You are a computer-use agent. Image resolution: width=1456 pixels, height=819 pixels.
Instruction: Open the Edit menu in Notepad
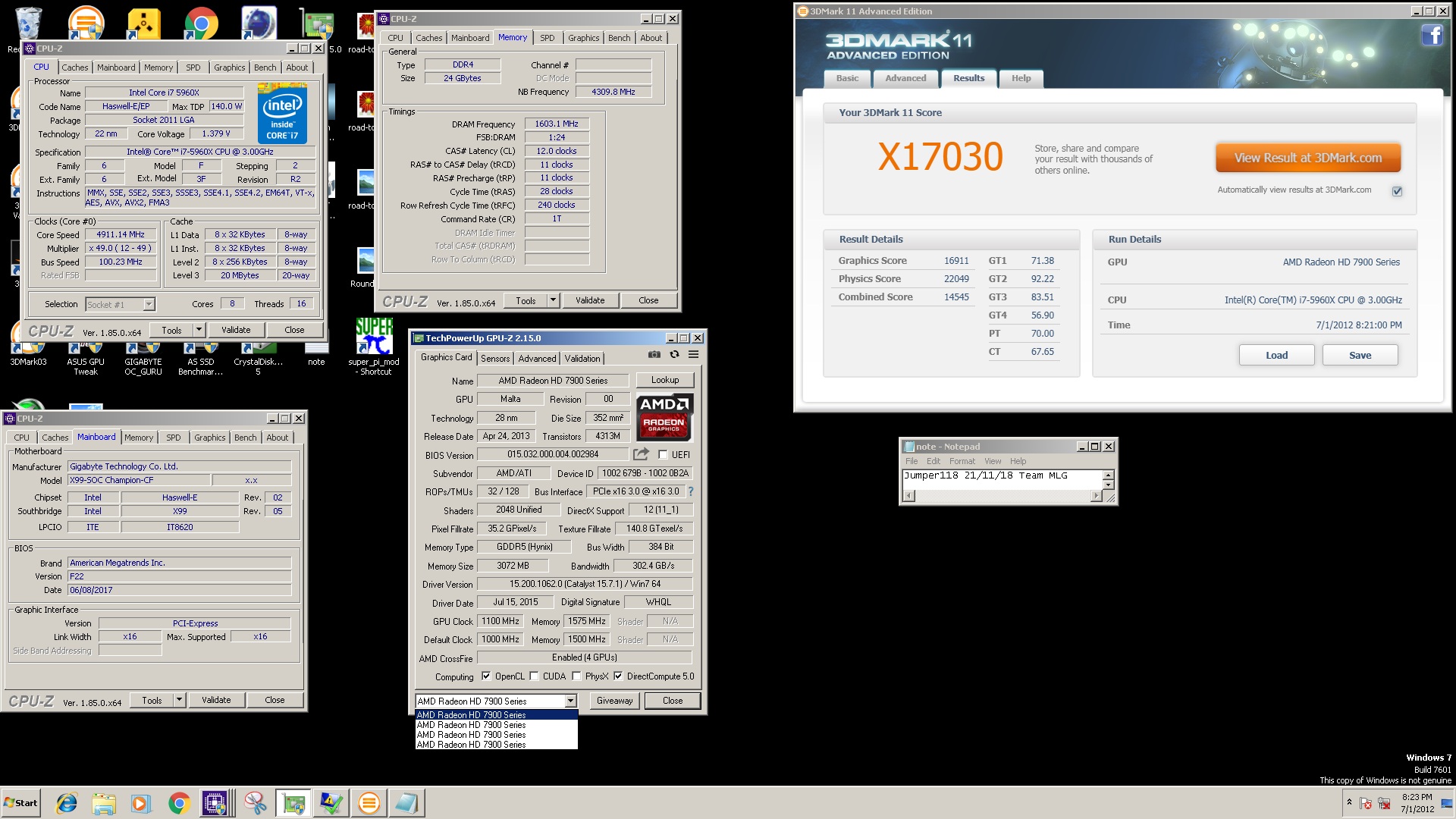(x=933, y=461)
